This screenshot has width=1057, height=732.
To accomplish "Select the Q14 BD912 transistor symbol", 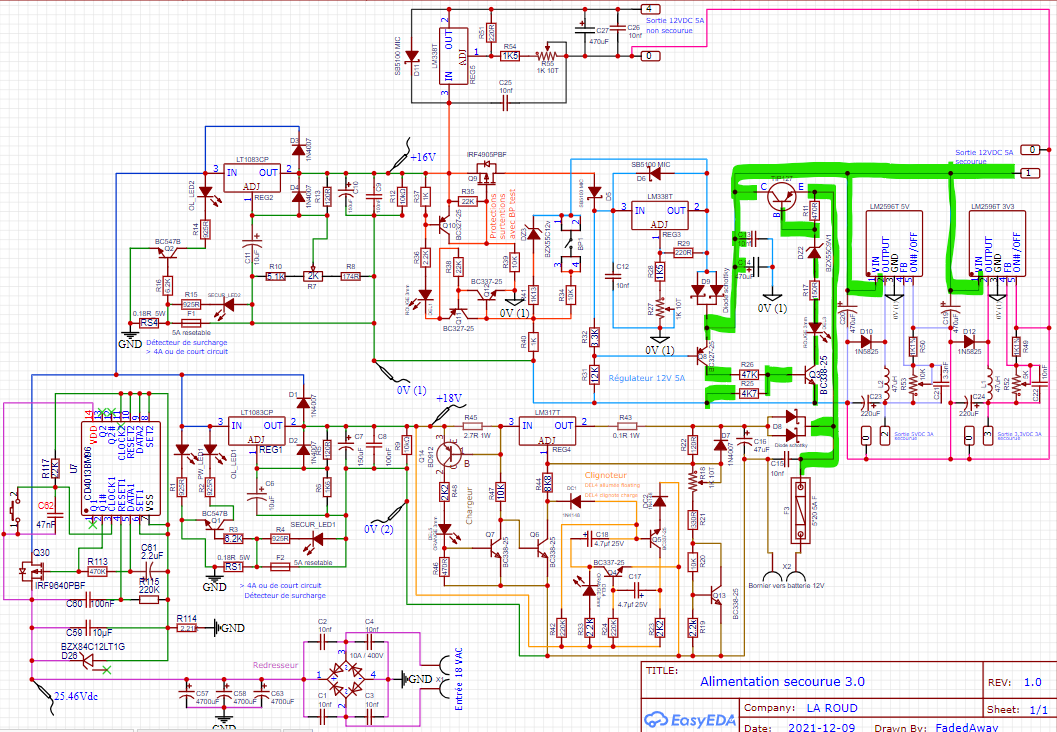I will coord(451,454).
